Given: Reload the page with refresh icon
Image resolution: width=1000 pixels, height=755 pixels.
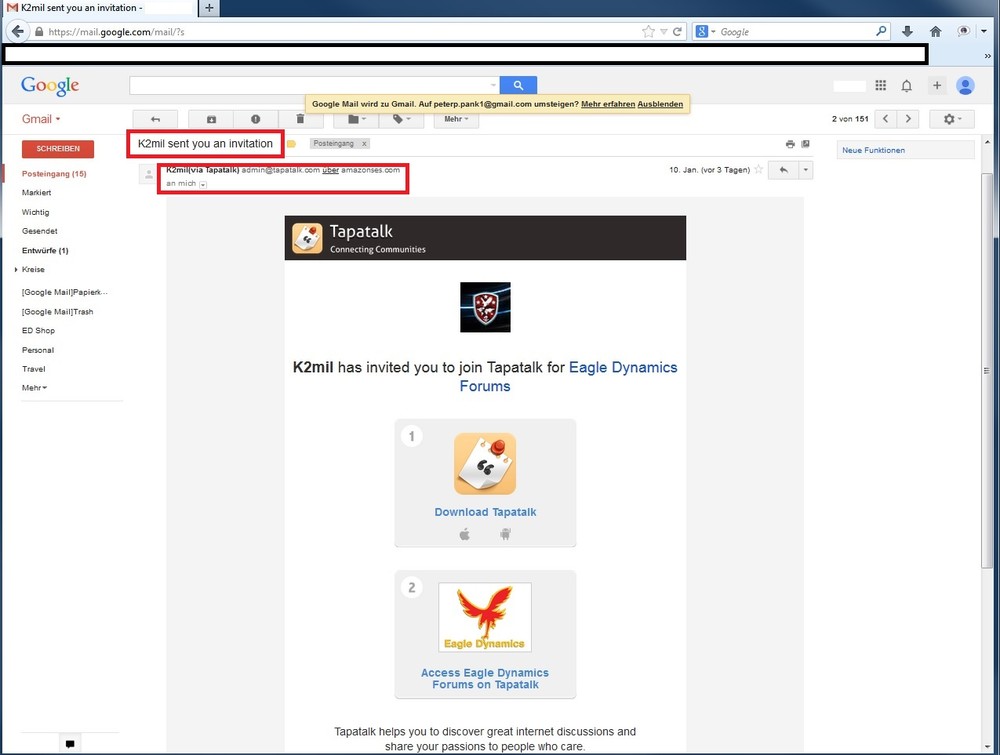Looking at the screenshot, I should (x=677, y=31).
